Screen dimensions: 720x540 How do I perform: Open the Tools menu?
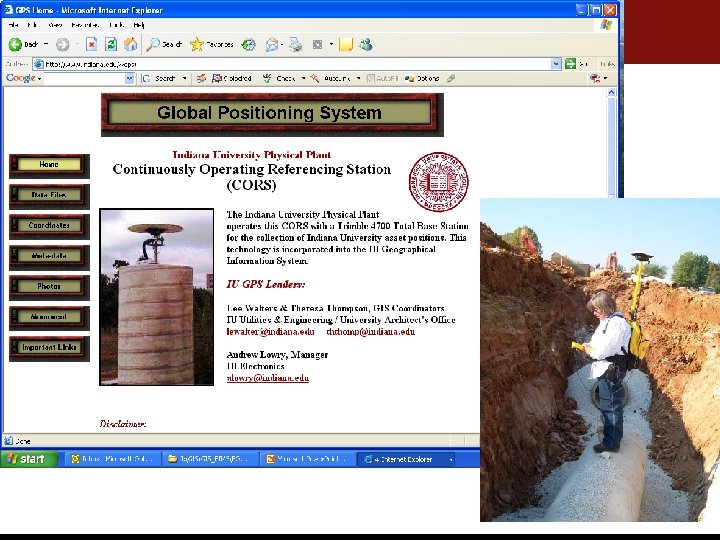(116, 25)
